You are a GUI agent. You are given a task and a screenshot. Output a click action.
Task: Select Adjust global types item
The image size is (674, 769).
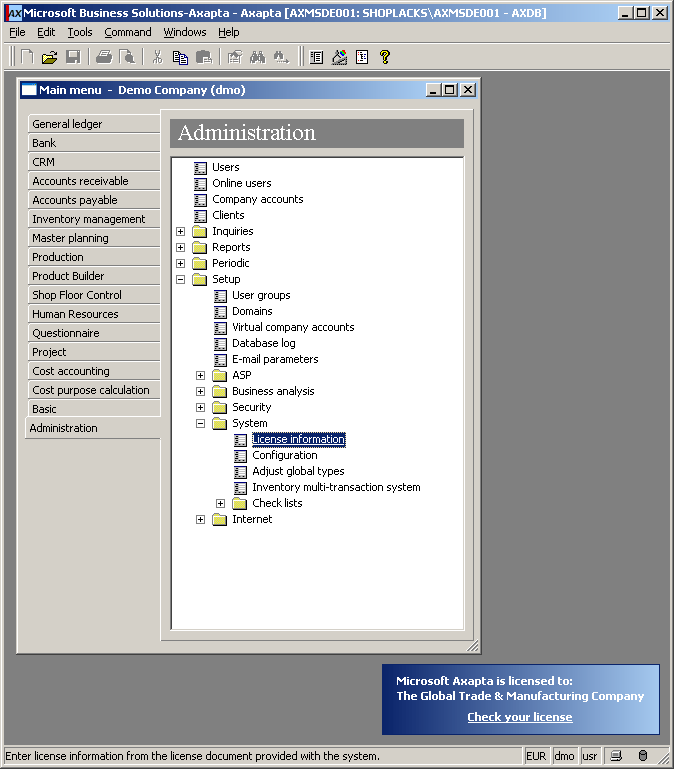[298, 471]
